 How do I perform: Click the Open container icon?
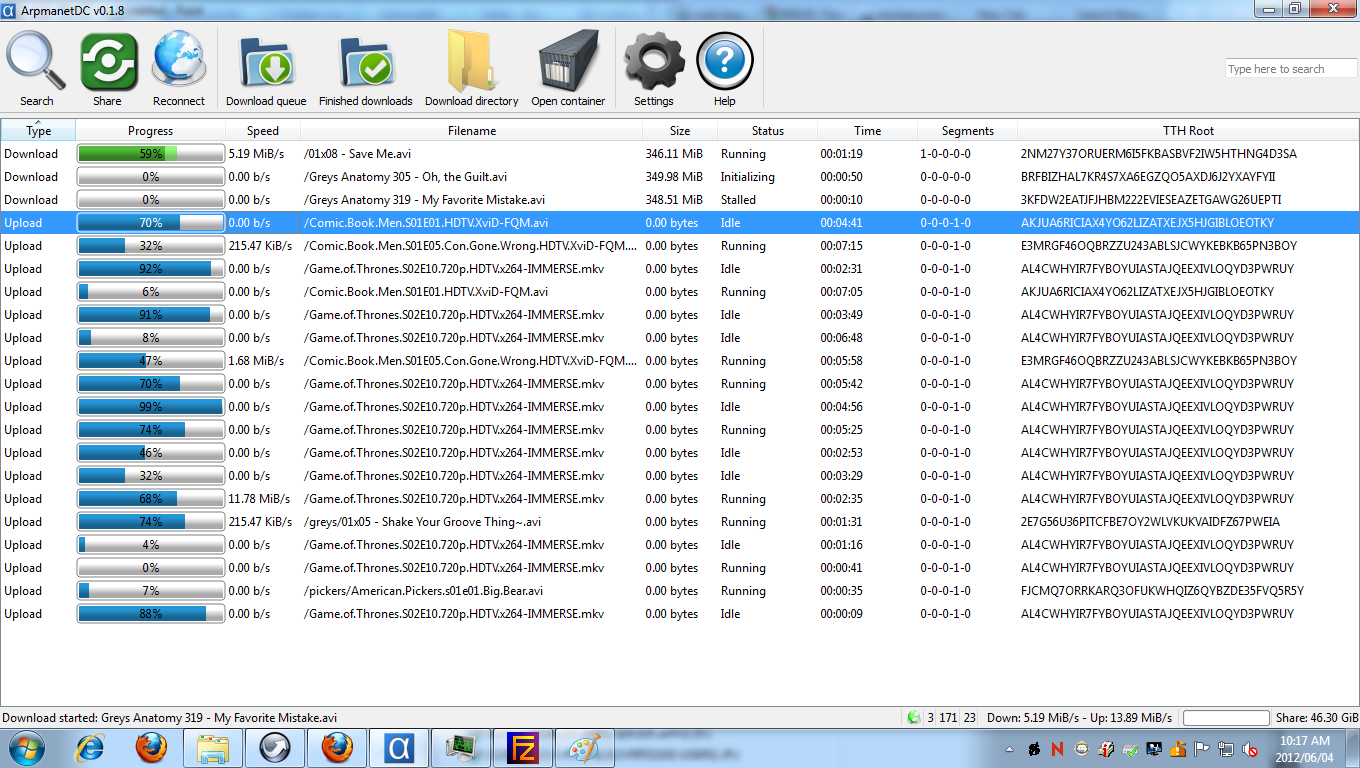point(568,68)
